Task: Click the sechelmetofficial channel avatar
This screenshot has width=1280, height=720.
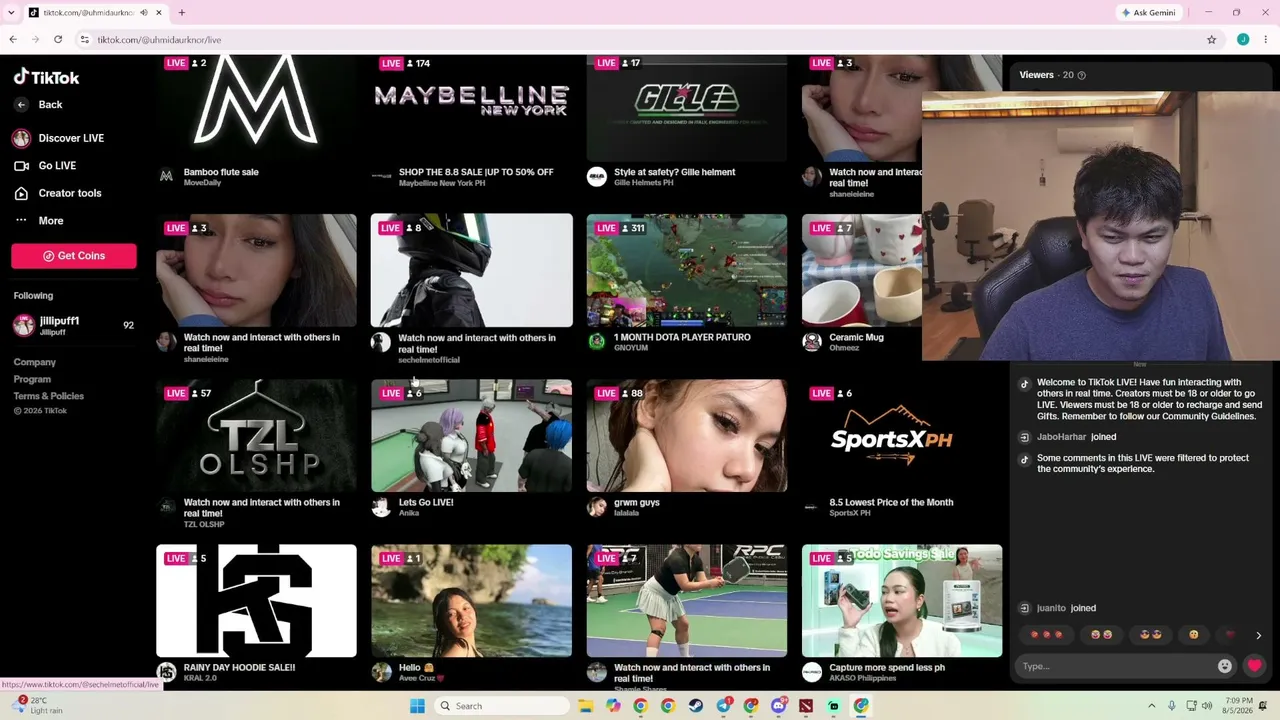Action: pos(381,343)
